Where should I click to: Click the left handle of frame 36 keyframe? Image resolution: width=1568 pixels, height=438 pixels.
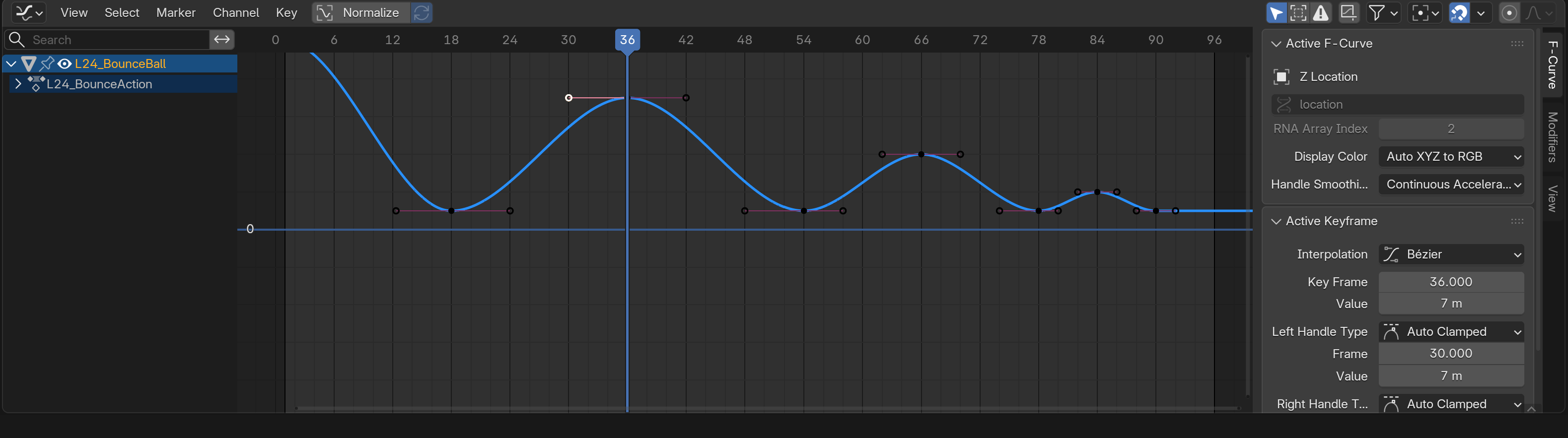(569, 98)
